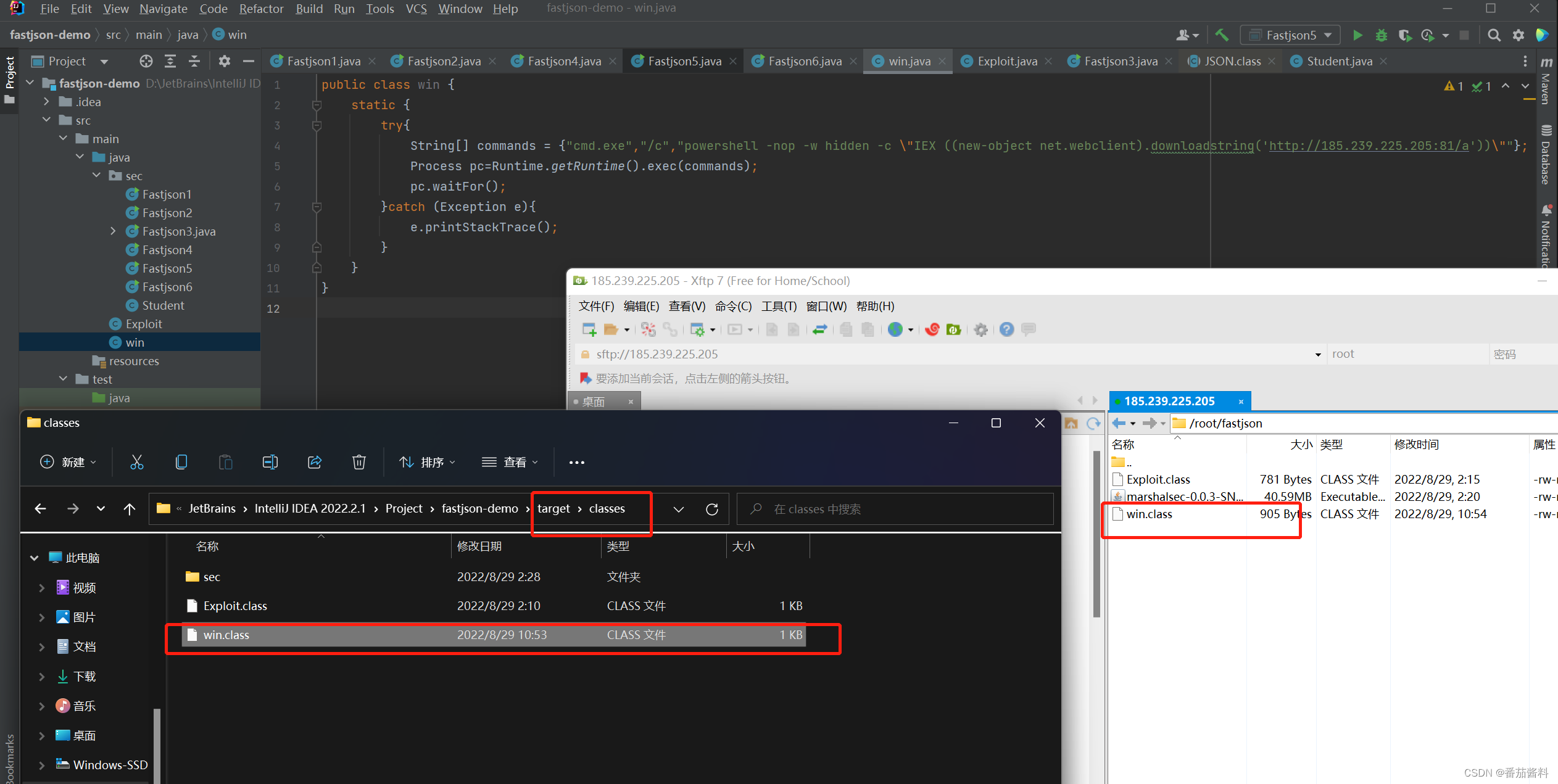Open IDE settings gear in IntelliJ top toolbar
Image resolution: width=1558 pixels, height=784 pixels.
pos(1519,35)
